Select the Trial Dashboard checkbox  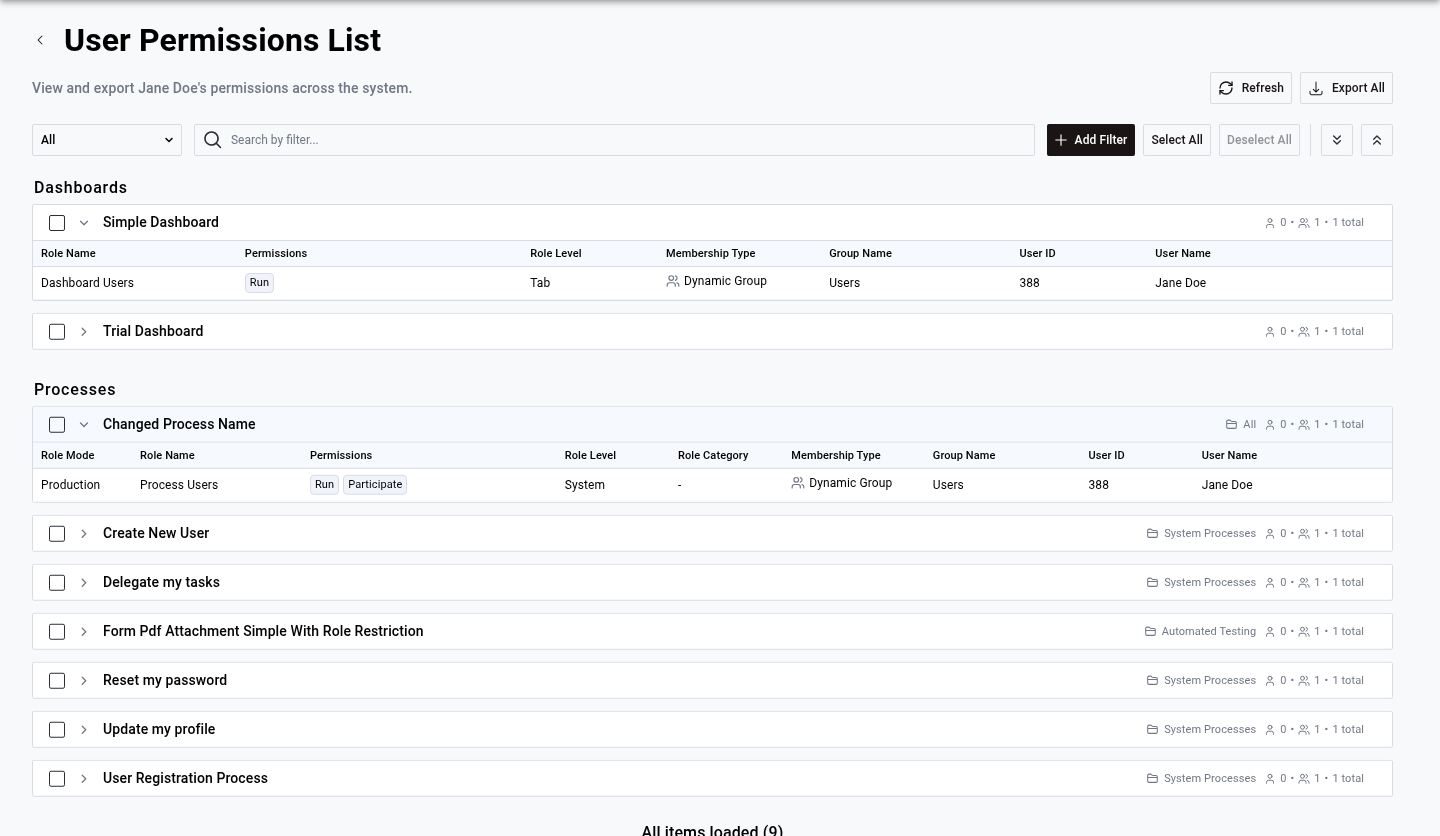57,331
